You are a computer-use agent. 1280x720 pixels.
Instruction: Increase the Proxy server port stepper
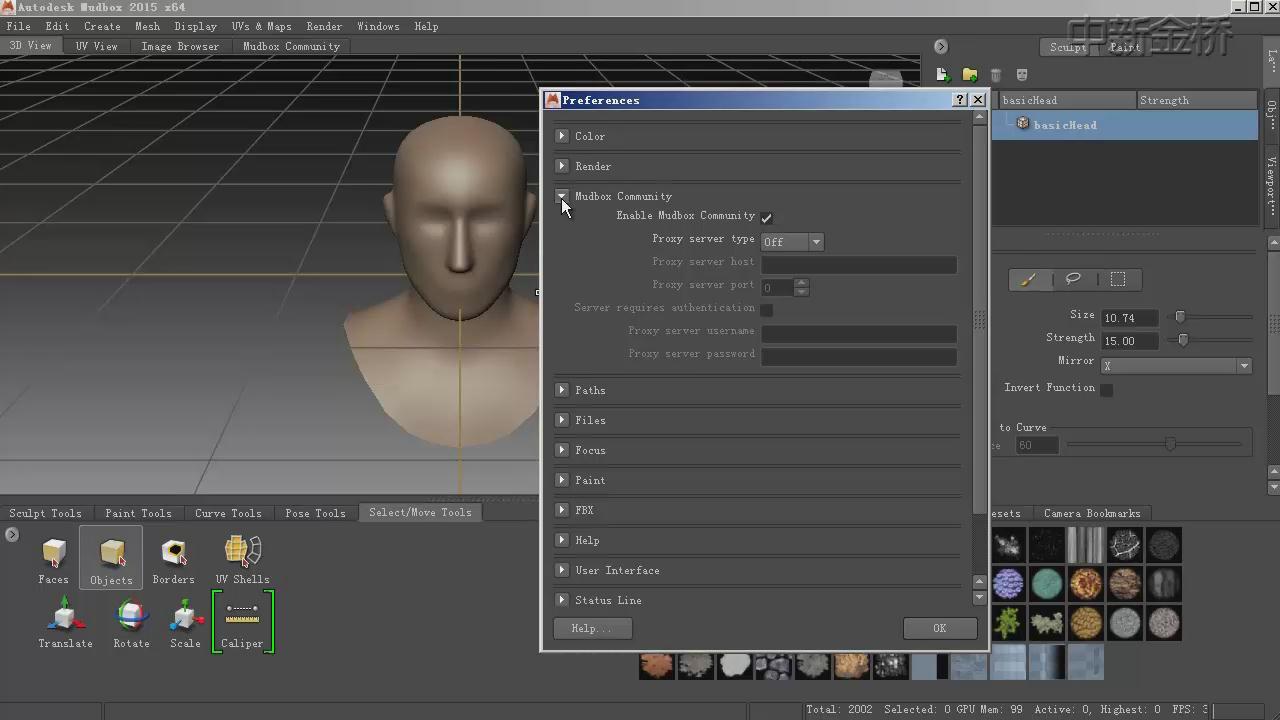pos(801,283)
